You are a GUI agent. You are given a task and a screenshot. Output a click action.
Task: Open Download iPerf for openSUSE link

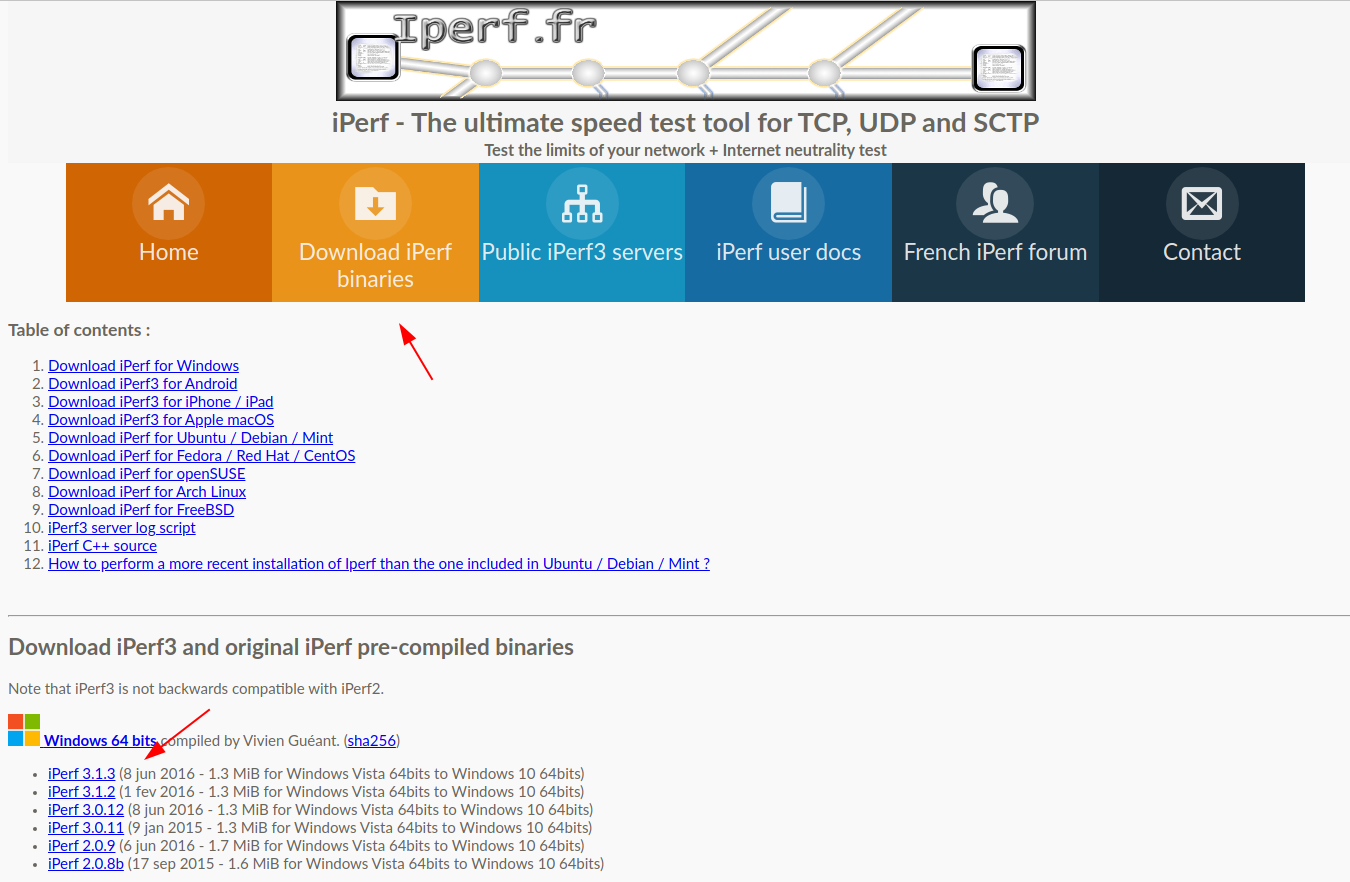[x=146, y=474]
